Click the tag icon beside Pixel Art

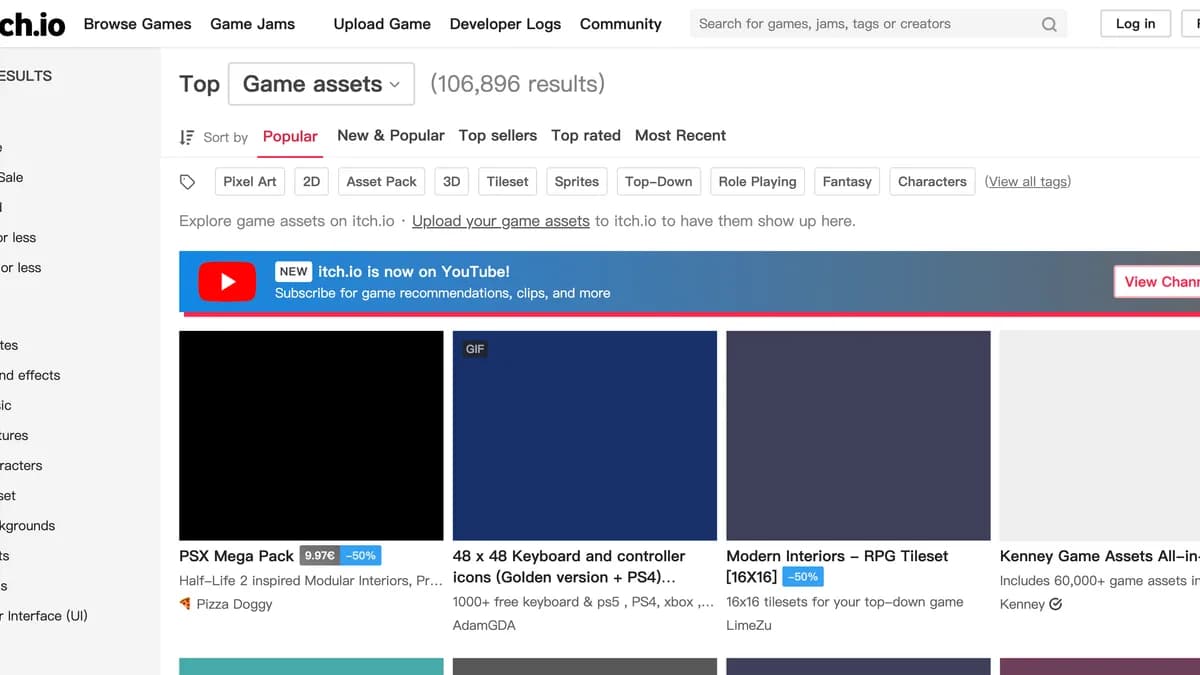point(187,182)
